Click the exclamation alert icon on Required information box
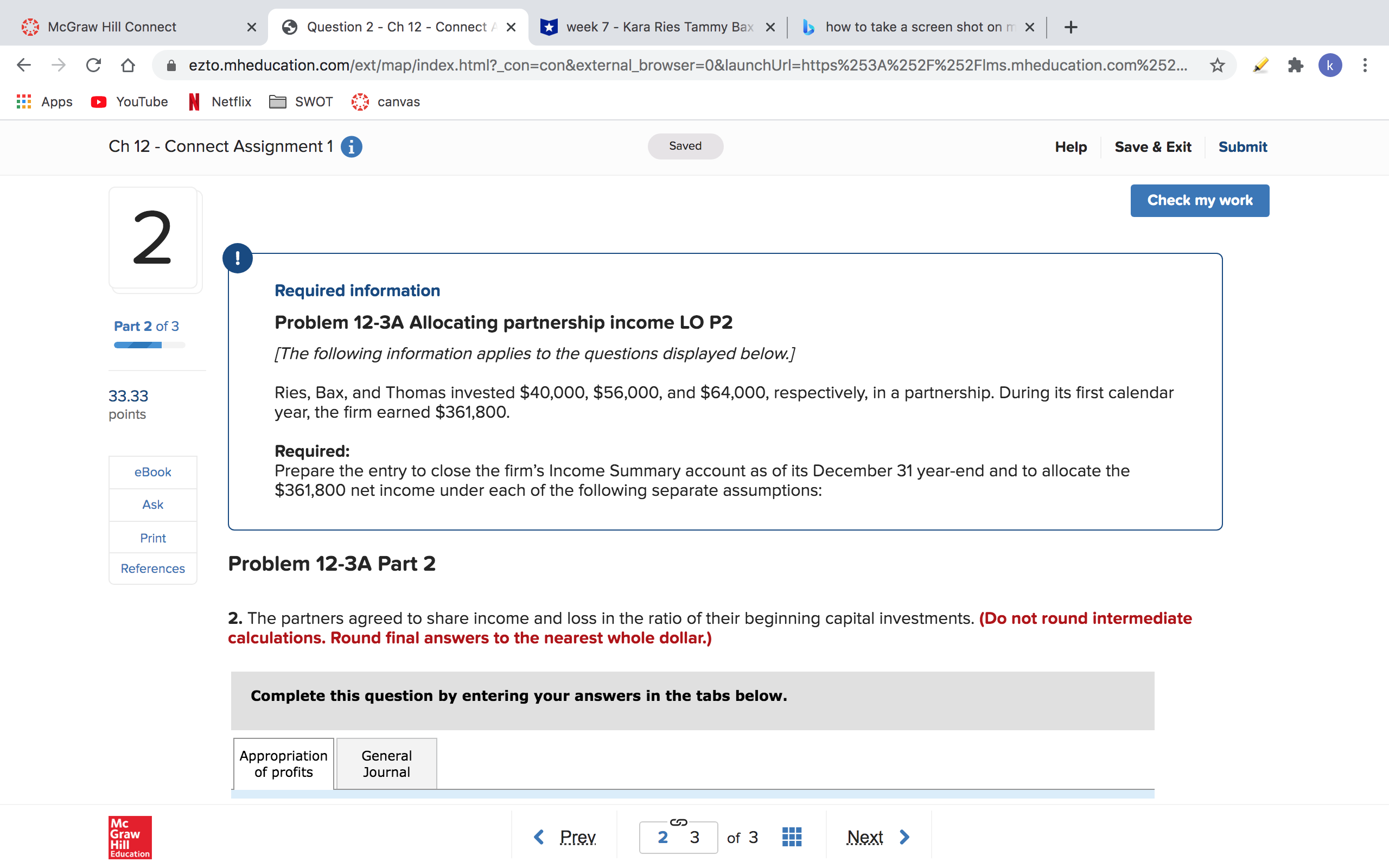The image size is (1389, 868). [238, 257]
